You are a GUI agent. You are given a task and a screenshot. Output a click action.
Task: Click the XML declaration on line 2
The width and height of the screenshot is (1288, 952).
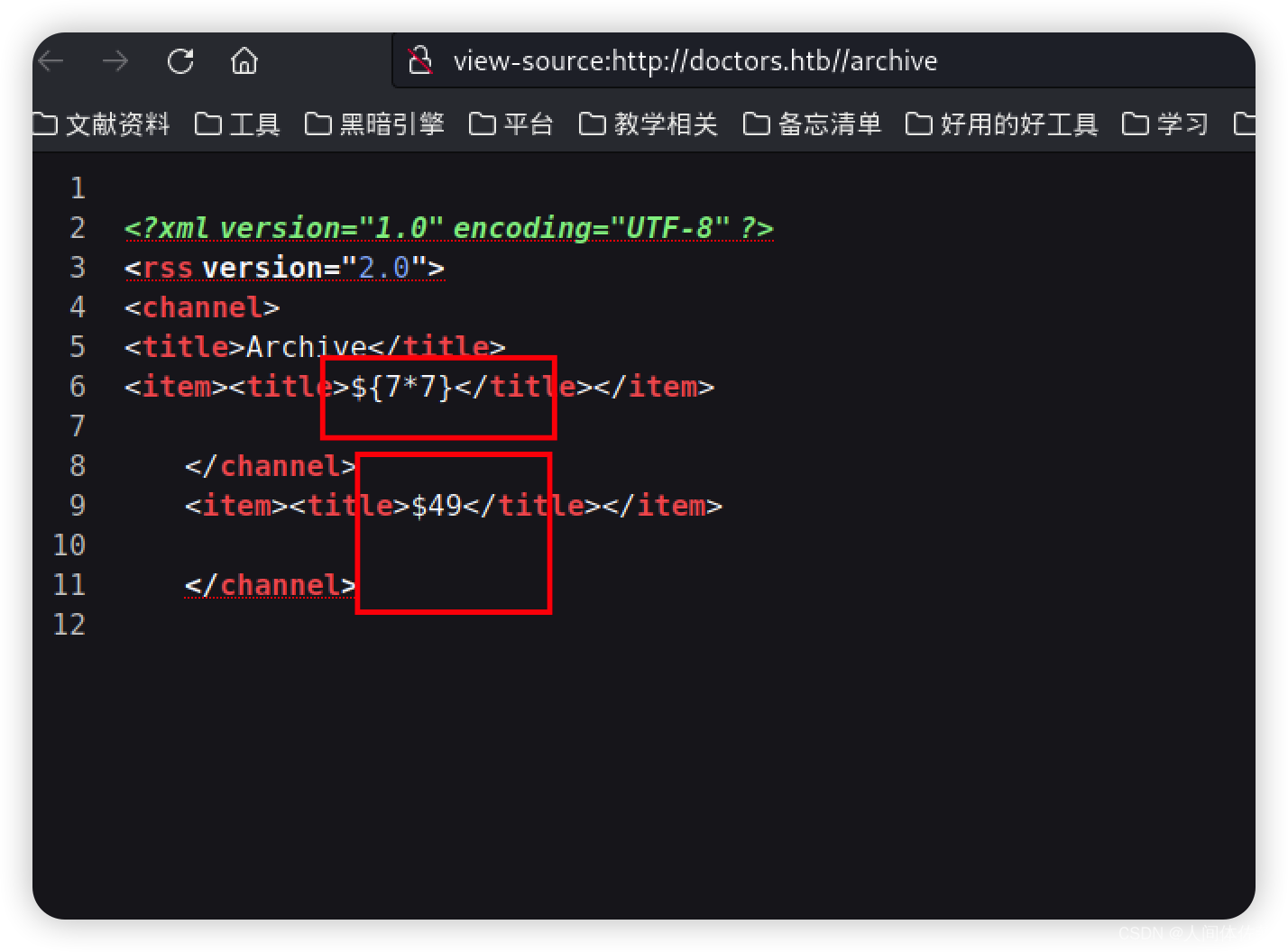(x=449, y=228)
